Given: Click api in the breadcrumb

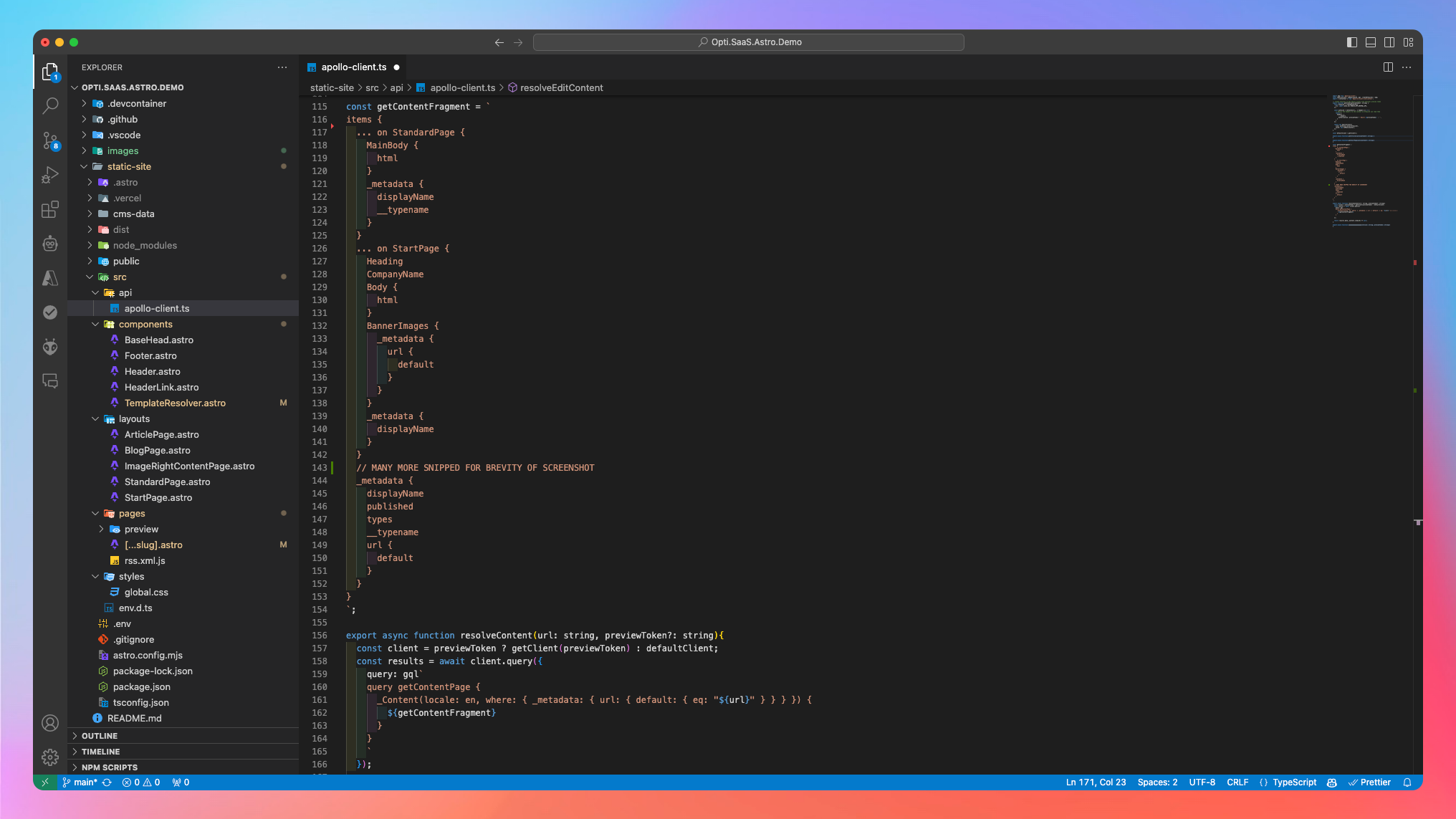Looking at the screenshot, I should (x=396, y=87).
